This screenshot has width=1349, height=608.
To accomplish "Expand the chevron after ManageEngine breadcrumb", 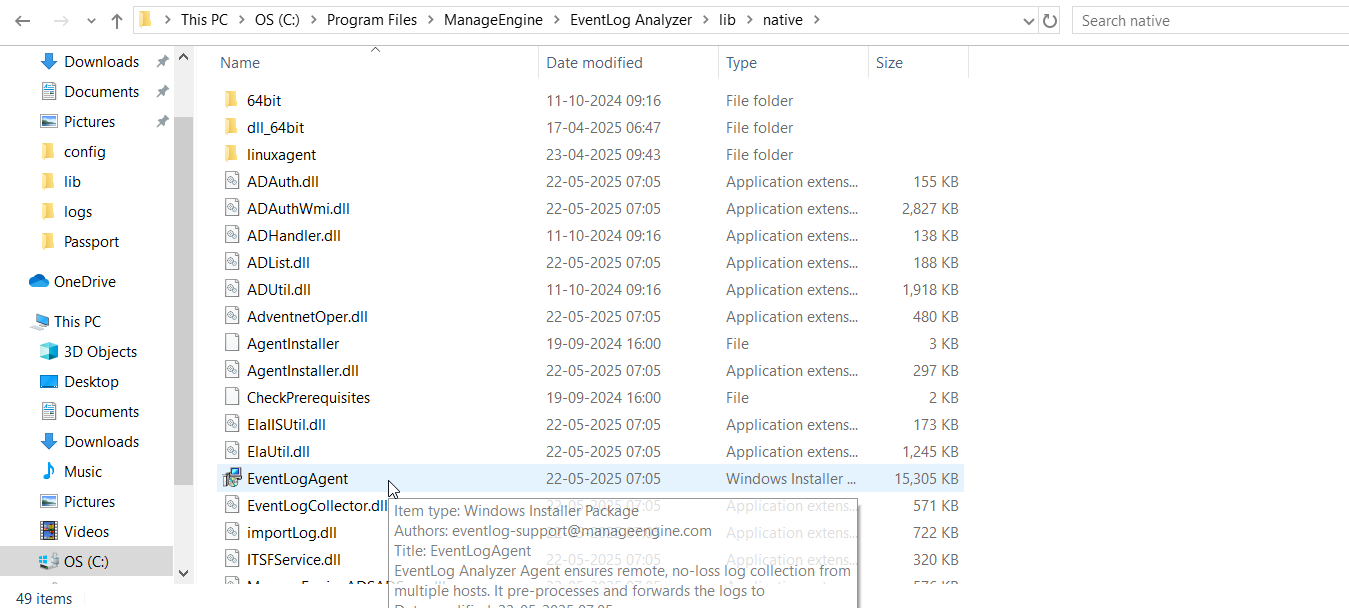I will pos(557,20).
